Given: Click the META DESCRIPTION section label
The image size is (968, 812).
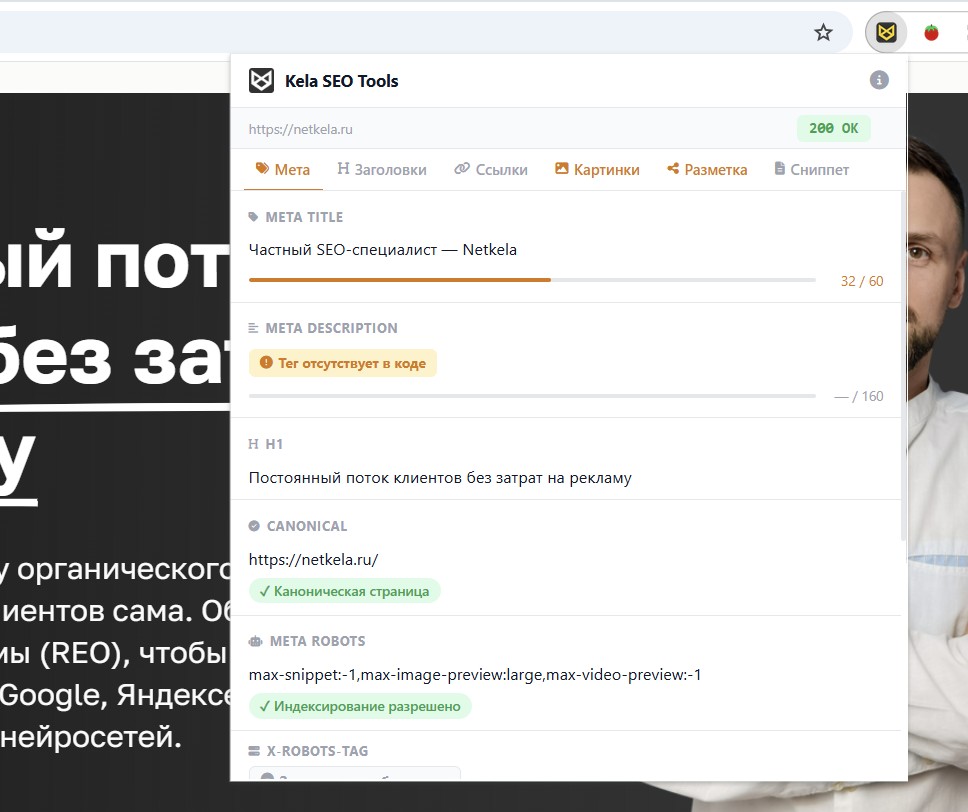Looking at the screenshot, I should click(x=332, y=328).
